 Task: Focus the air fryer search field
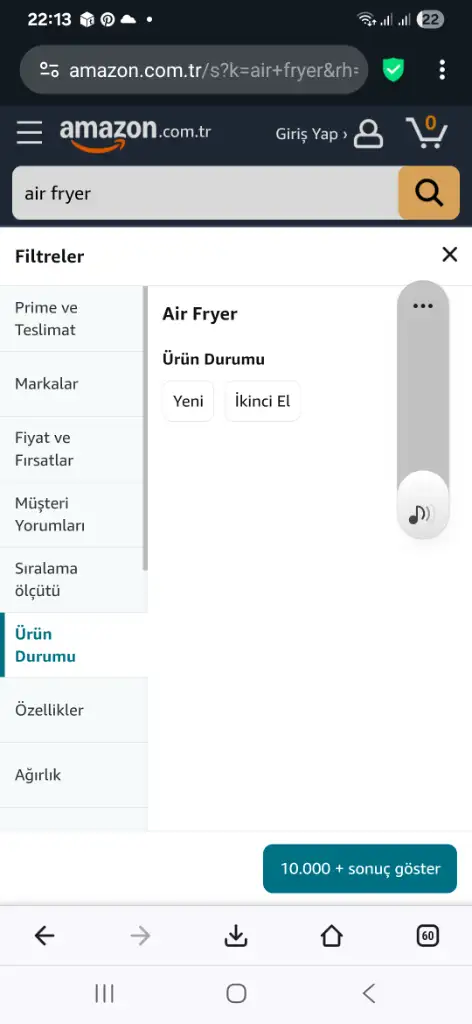[205, 193]
